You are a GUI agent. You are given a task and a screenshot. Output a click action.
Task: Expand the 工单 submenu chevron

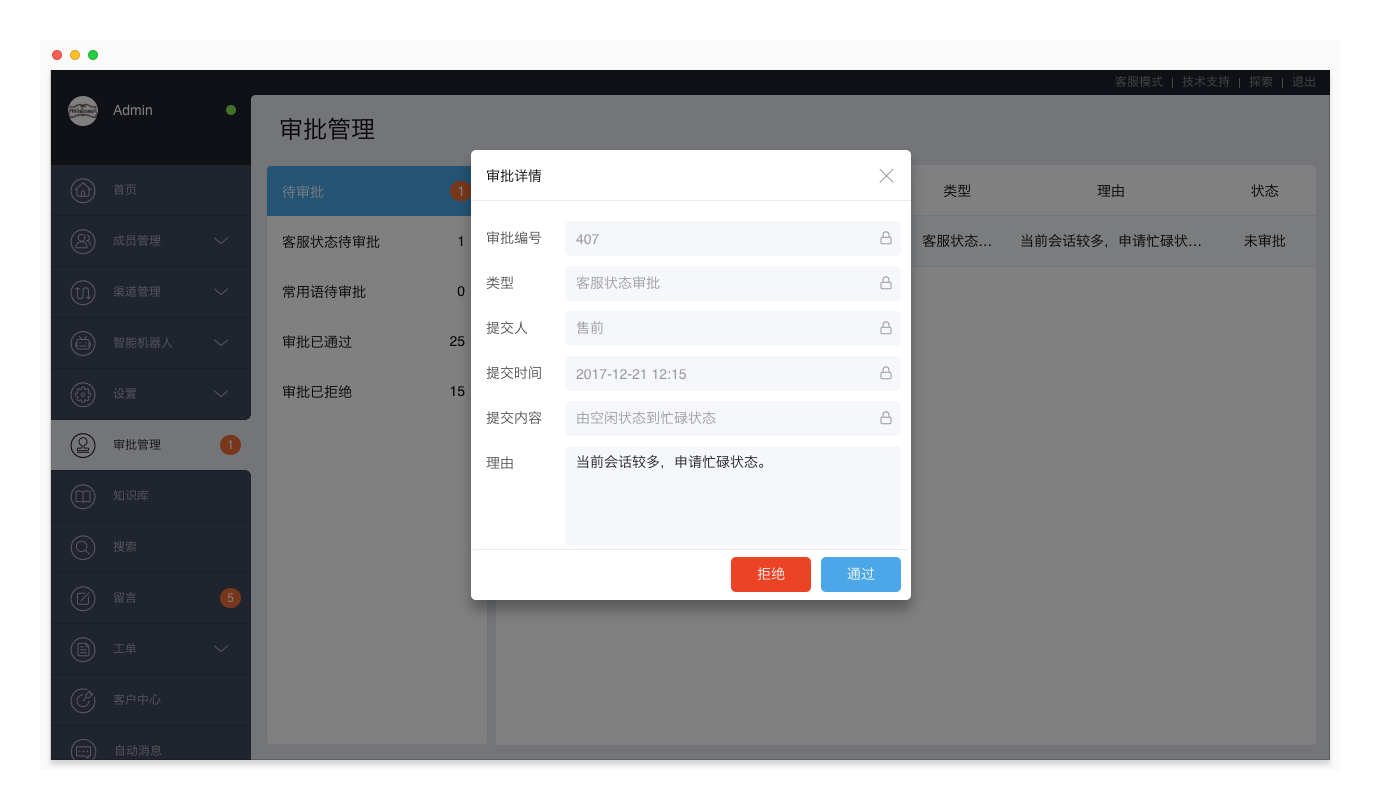coord(222,649)
